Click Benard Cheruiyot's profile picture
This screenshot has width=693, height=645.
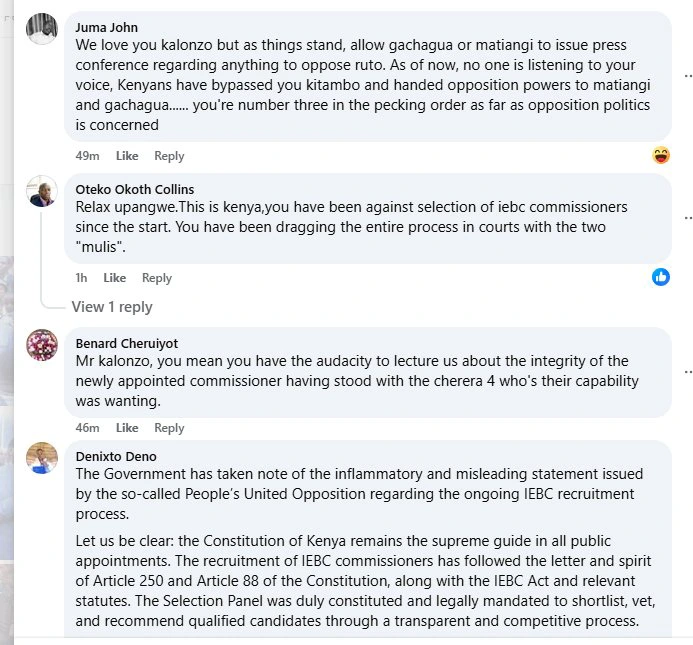(41, 345)
